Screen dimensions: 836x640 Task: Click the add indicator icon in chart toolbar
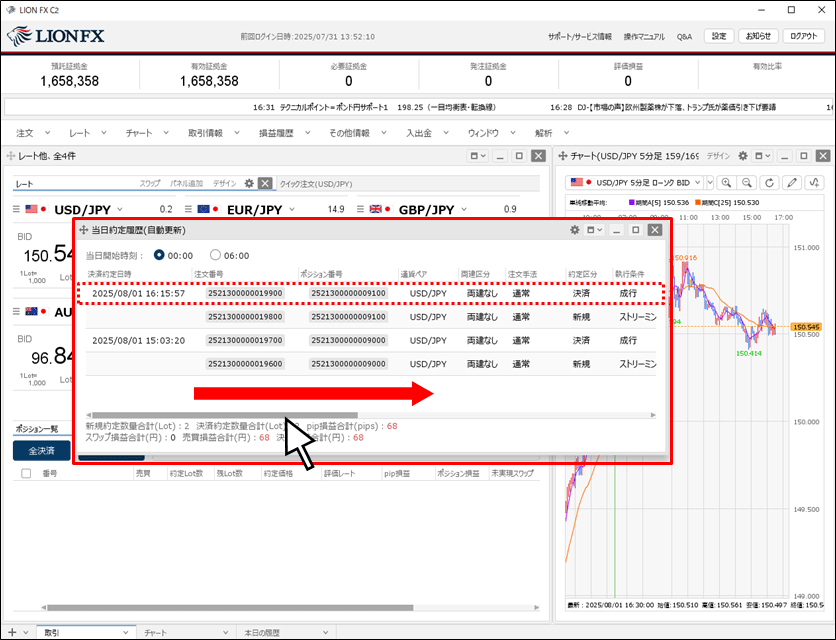coord(814,183)
